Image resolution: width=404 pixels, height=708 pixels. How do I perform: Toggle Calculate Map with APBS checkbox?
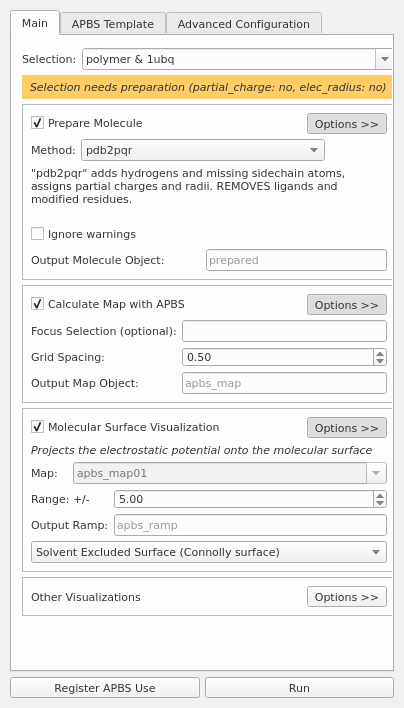click(x=37, y=304)
